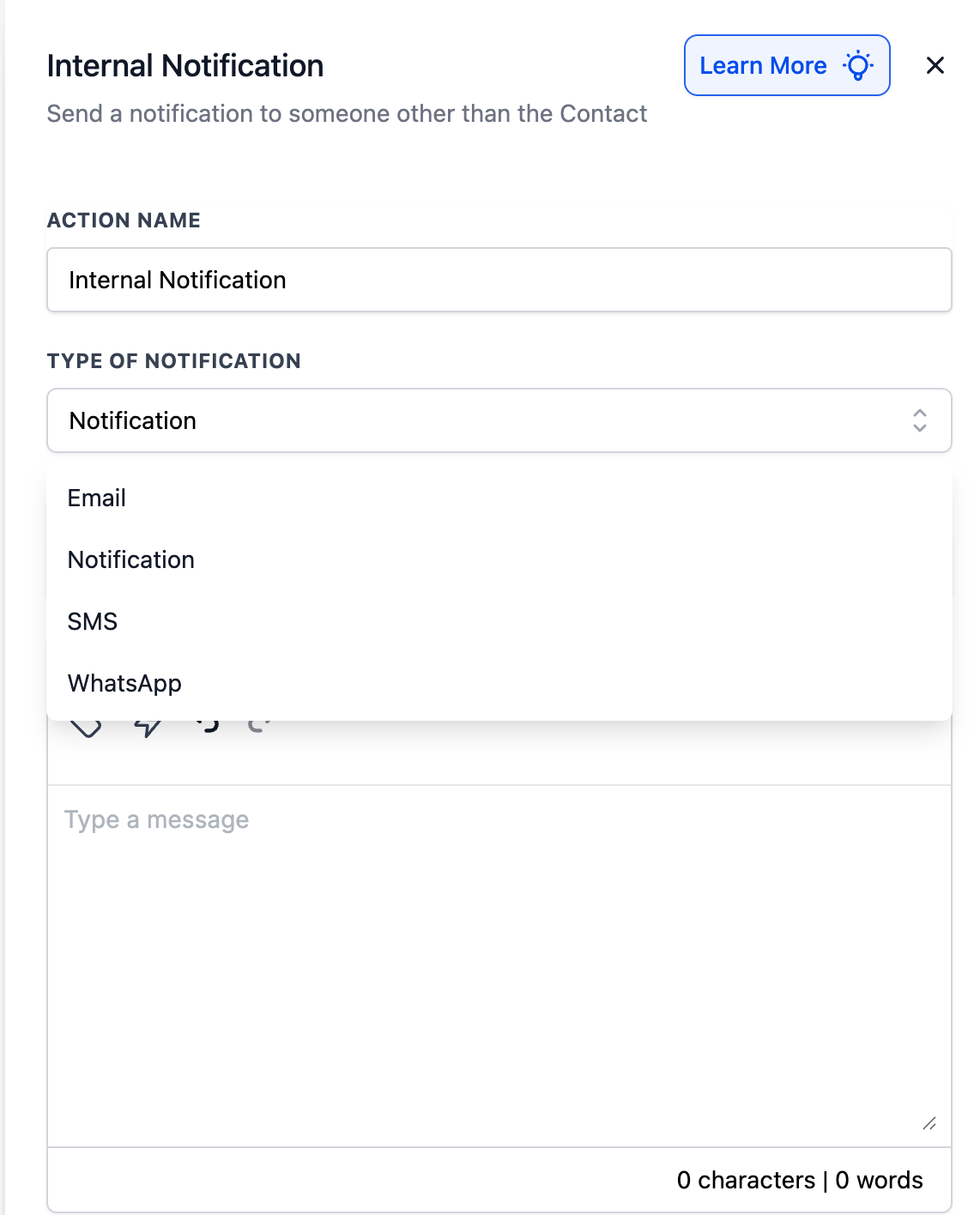This screenshot has width=980, height=1215.
Task: Select WhatsApp from the dropdown options
Action: (124, 683)
